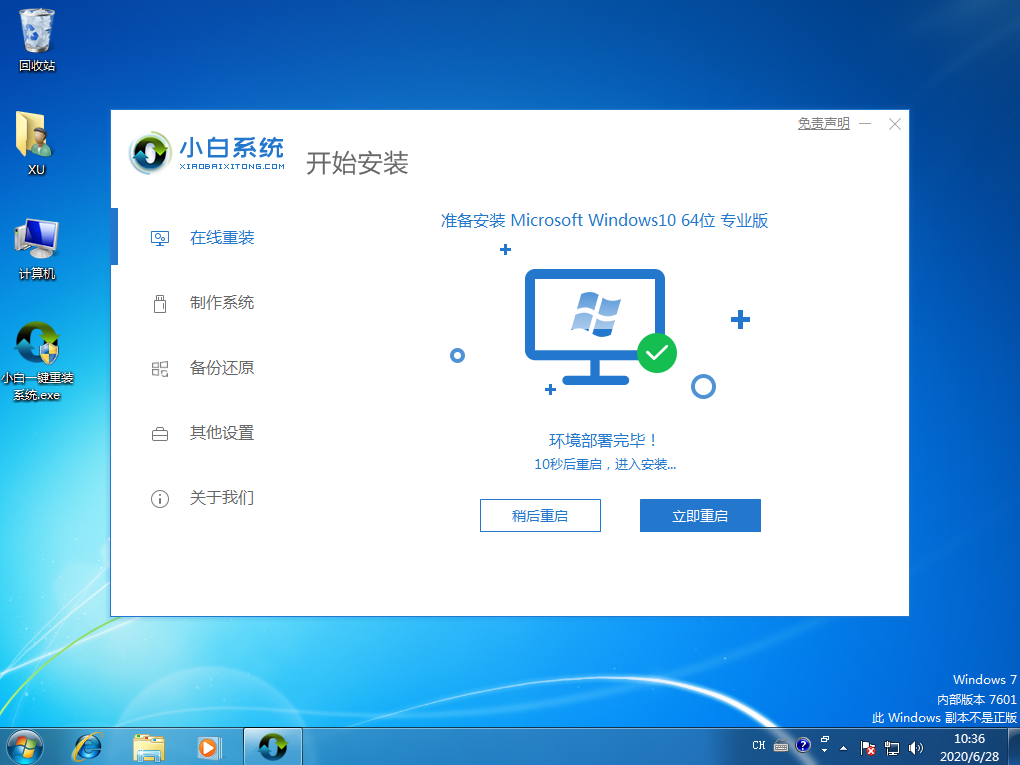Toggle the Action Center flag notifications
This screenshot has width=1020, height=765.
coord(868,746)
